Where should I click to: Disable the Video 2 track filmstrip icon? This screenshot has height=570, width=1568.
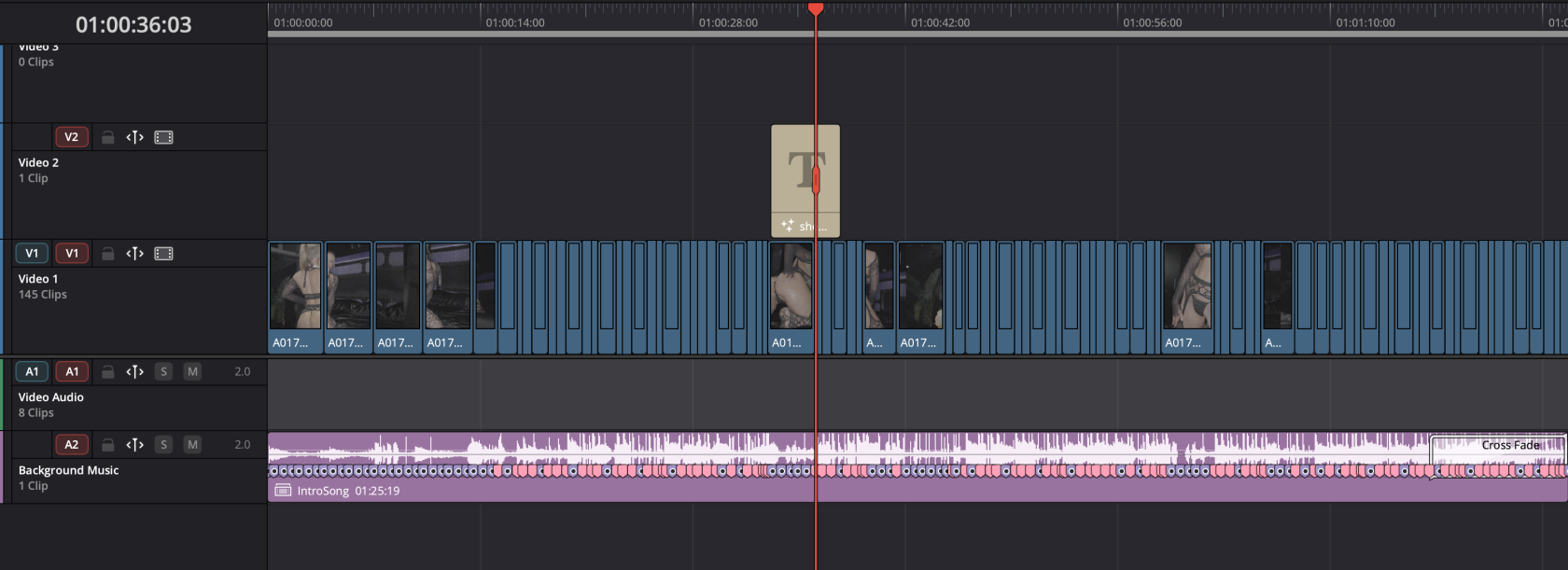[163, 137]
